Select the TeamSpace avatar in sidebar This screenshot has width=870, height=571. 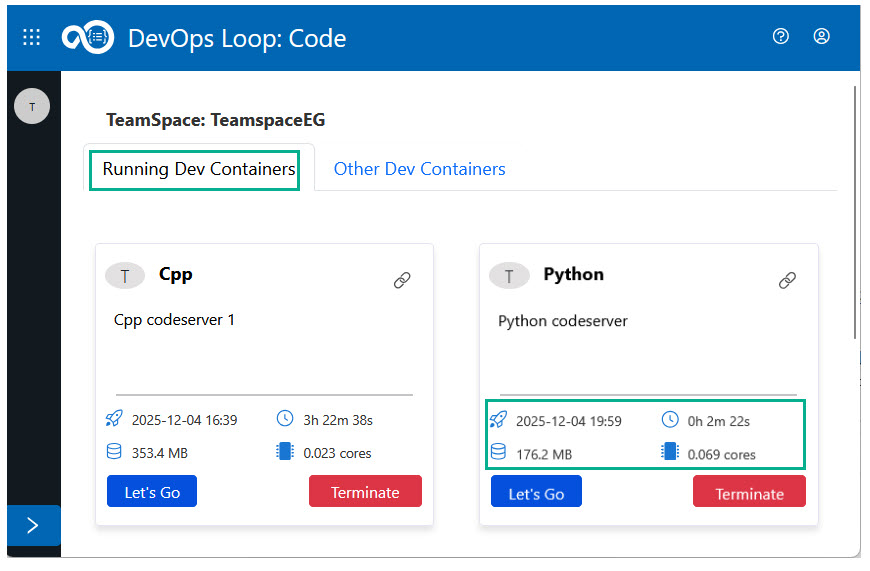coord(32,106)
